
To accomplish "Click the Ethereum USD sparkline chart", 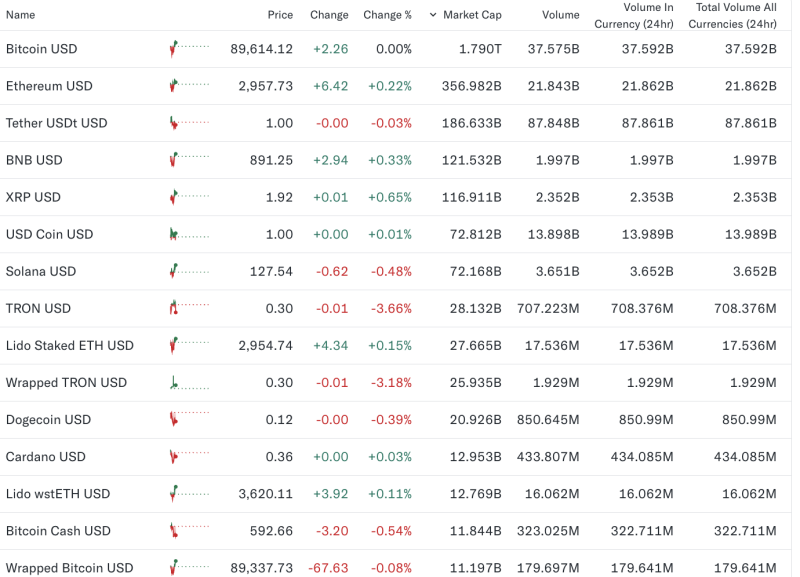I will coord(188,86).
